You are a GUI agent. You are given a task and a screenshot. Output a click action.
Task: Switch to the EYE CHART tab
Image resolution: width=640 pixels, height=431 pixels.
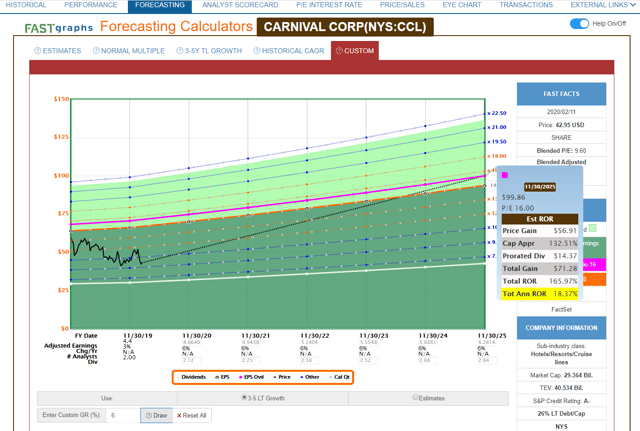click(462, 5)
